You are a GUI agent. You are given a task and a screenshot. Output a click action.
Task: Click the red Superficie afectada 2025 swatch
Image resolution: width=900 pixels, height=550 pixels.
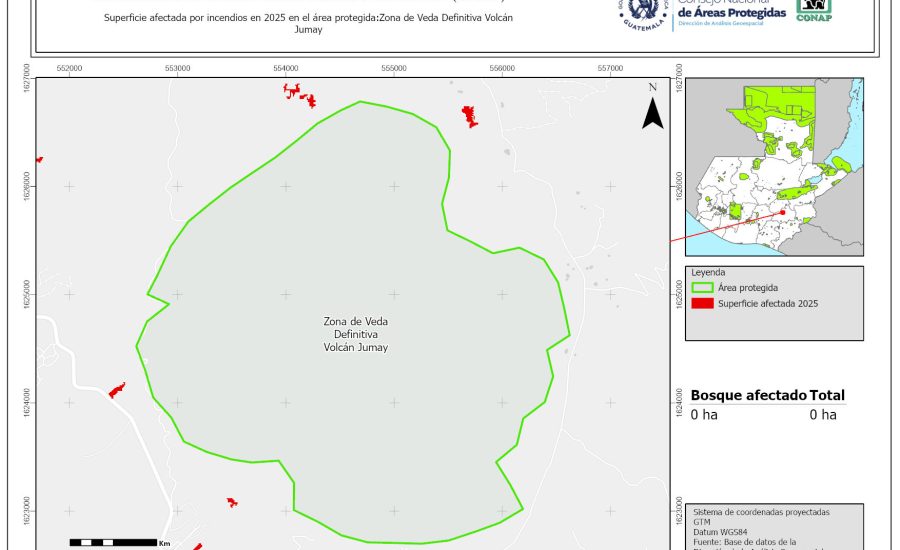[x=703, y=303]
